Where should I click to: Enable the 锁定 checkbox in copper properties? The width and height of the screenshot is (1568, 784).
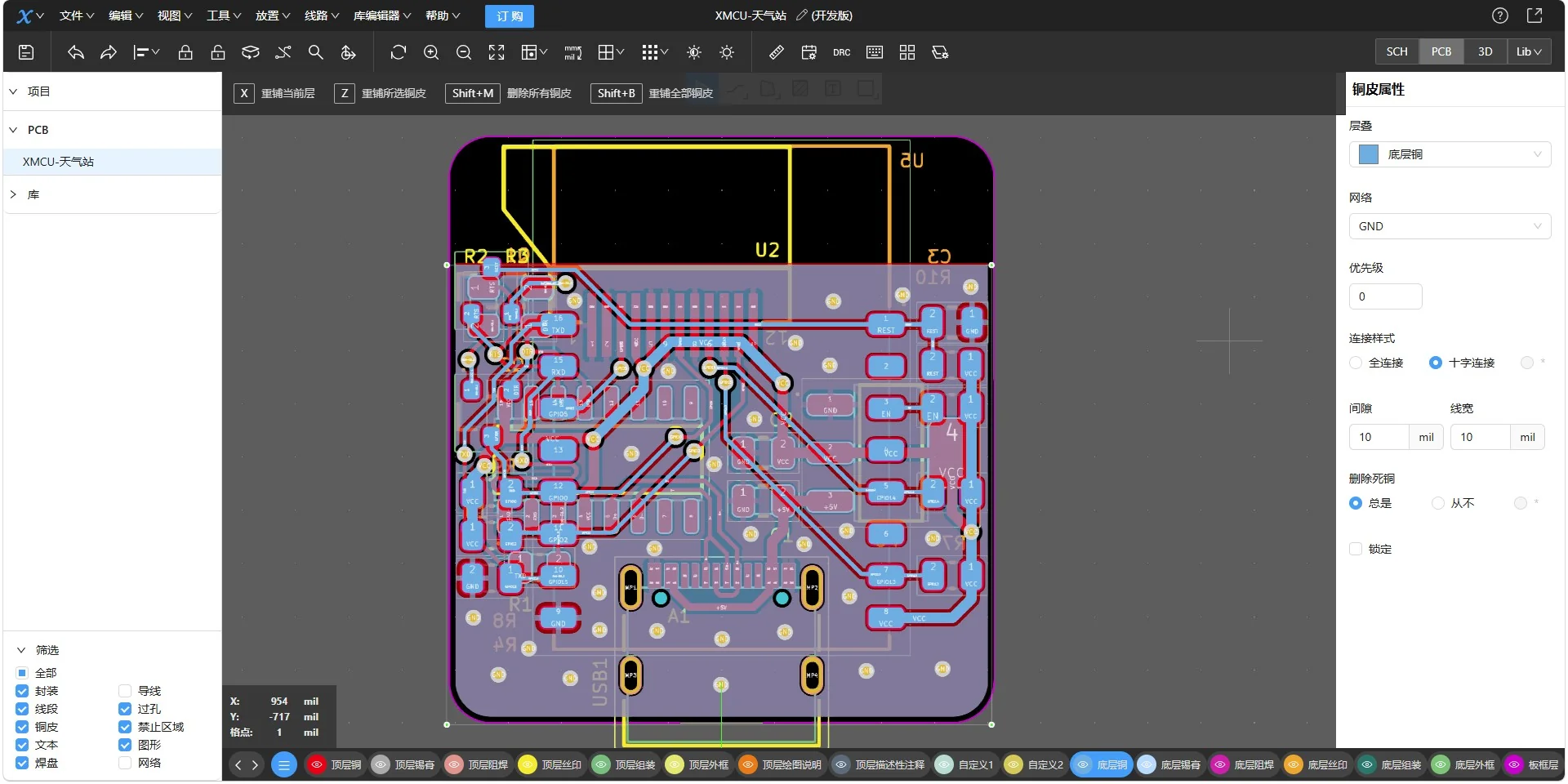pyautogui.click(x=1355, y=549)
